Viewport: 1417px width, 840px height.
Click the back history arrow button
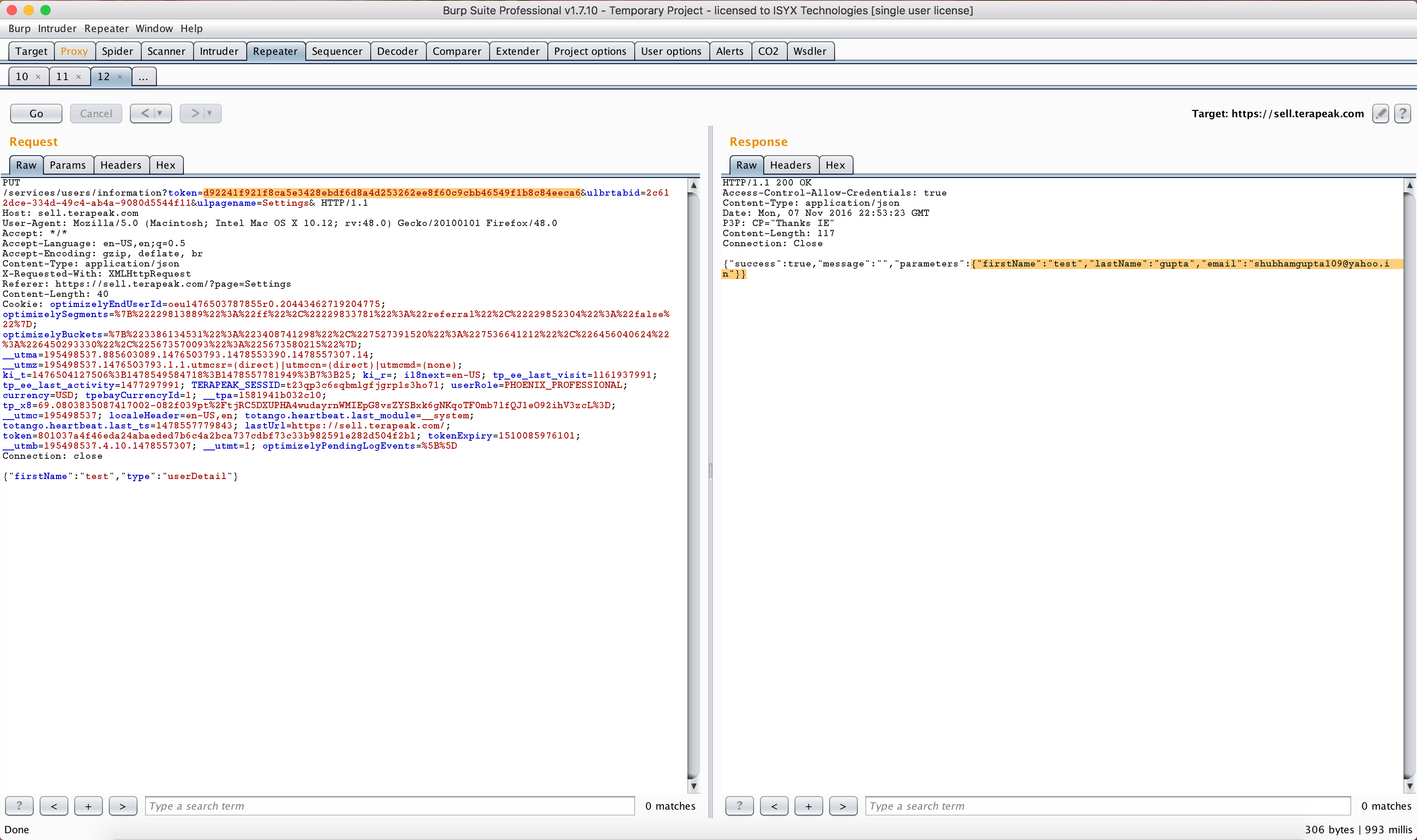click(x=145, y=113)
